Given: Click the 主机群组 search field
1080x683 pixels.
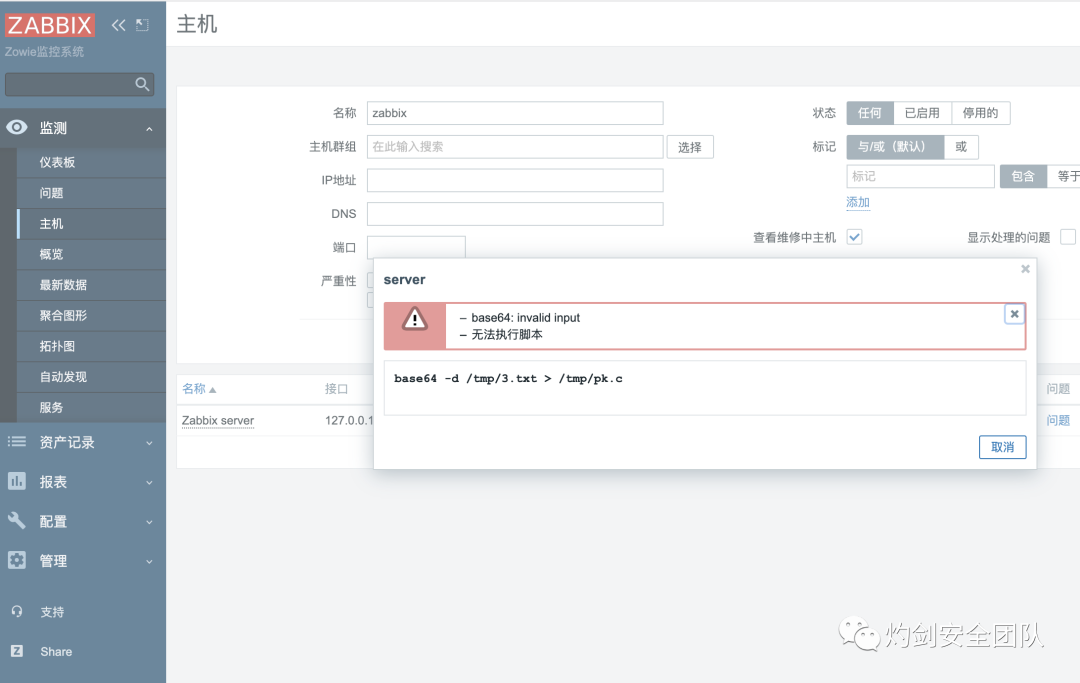Looking at the screenshot, I should click(515, 147).
